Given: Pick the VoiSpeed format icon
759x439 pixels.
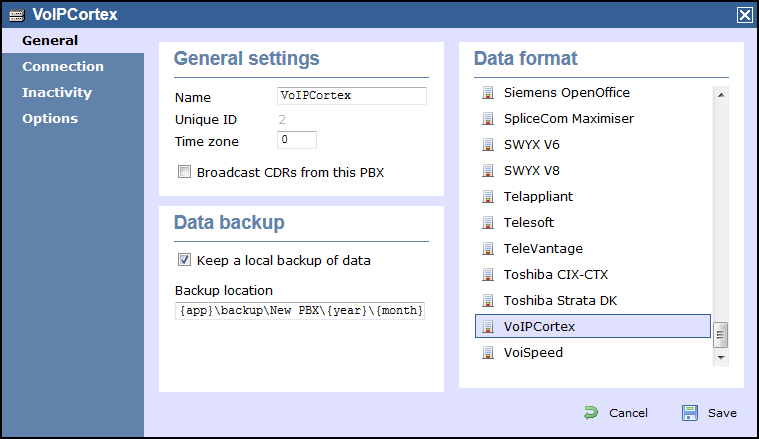Looking at the screenshot, I should (x=488, y=353).
